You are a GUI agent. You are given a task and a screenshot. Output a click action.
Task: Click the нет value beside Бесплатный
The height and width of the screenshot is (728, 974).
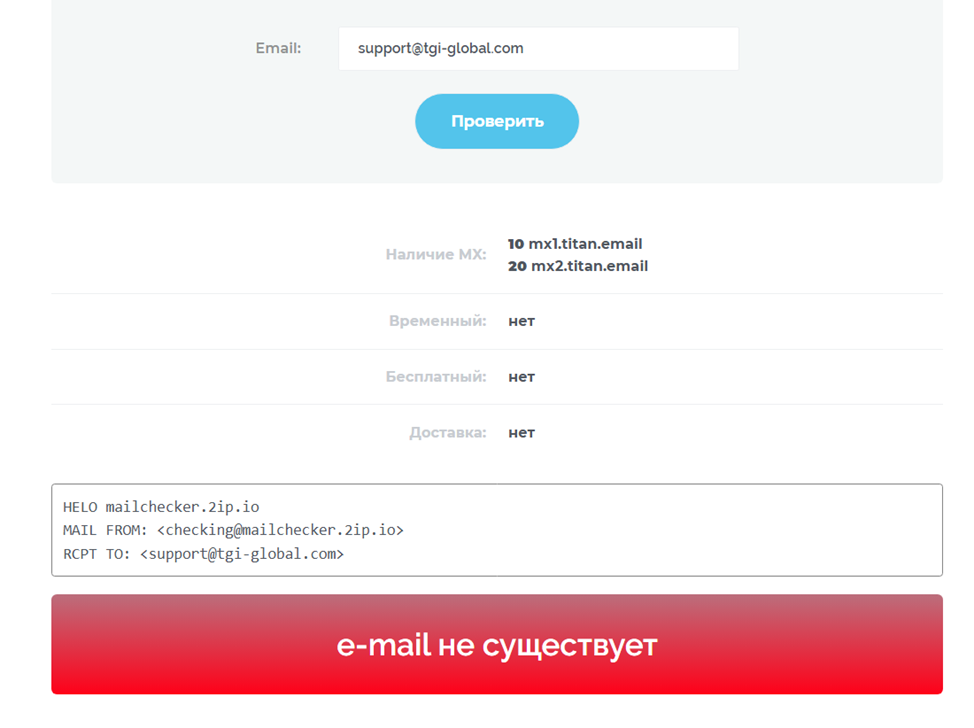(x=522, y=377)
